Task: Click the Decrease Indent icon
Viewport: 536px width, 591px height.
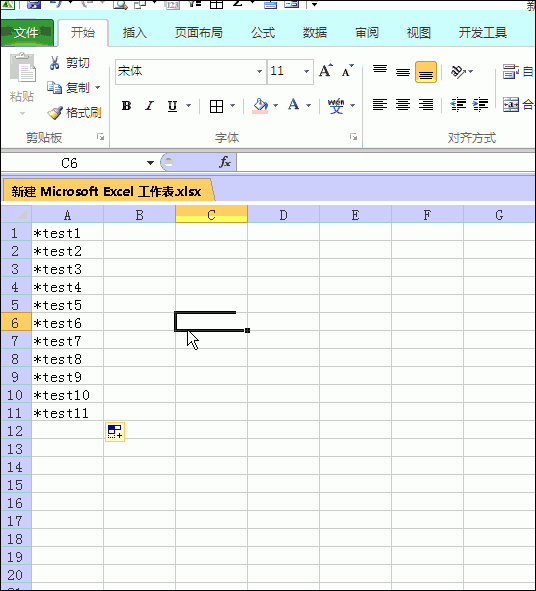Action: pyautogui.click(x=458, y=105)
